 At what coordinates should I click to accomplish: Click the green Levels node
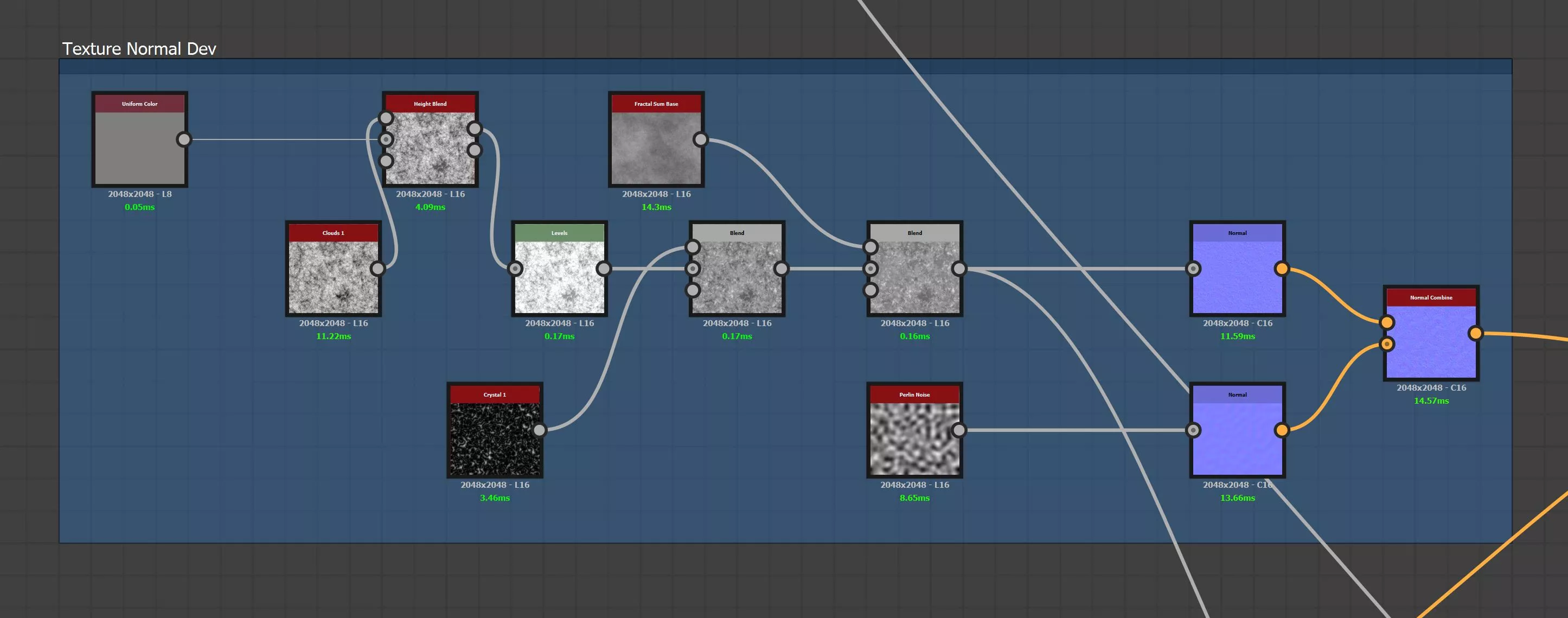coord(559,277)
